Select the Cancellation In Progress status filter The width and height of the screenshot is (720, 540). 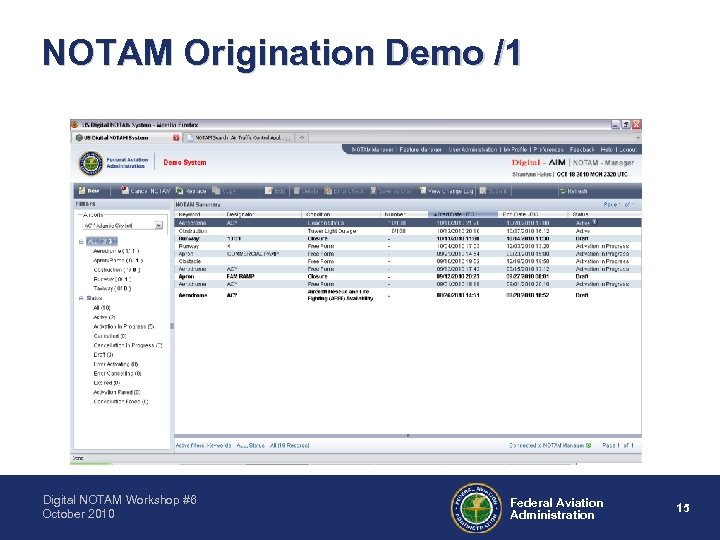[128, 345]
